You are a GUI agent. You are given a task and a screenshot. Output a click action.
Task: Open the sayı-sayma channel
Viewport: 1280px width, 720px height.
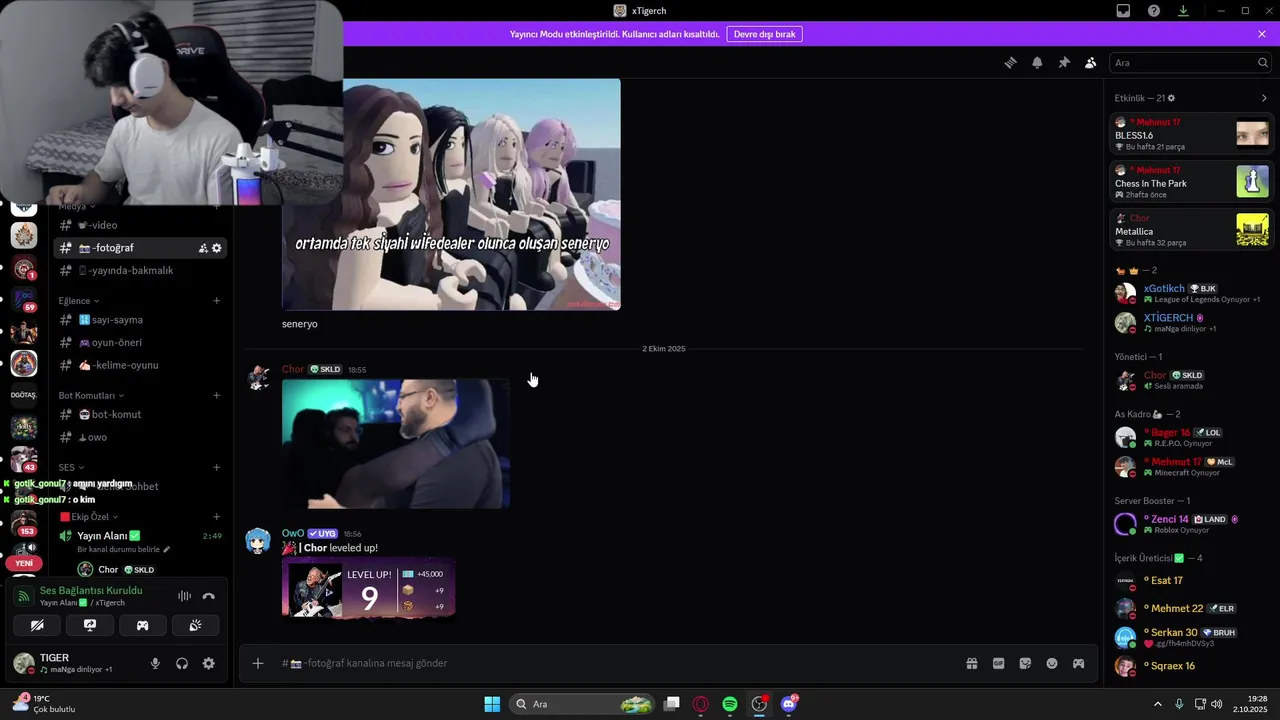pyautogui.click(x=140, y=320)
